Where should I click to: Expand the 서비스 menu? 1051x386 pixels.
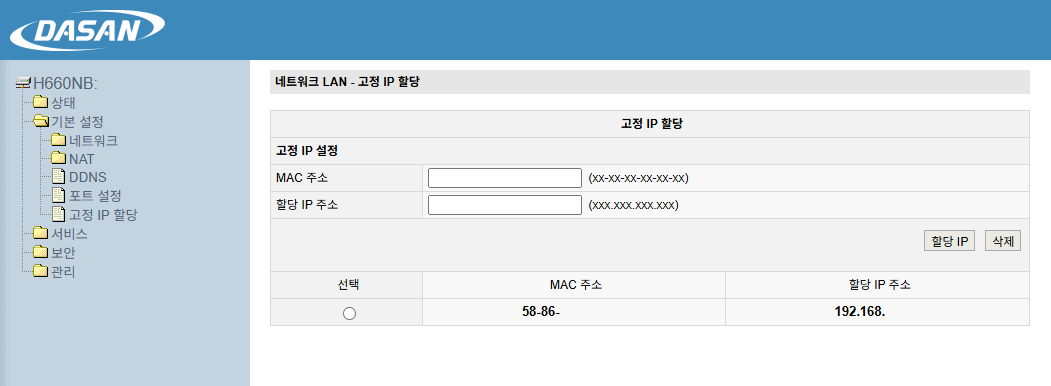pyautogui.click(x=70, y=235)
